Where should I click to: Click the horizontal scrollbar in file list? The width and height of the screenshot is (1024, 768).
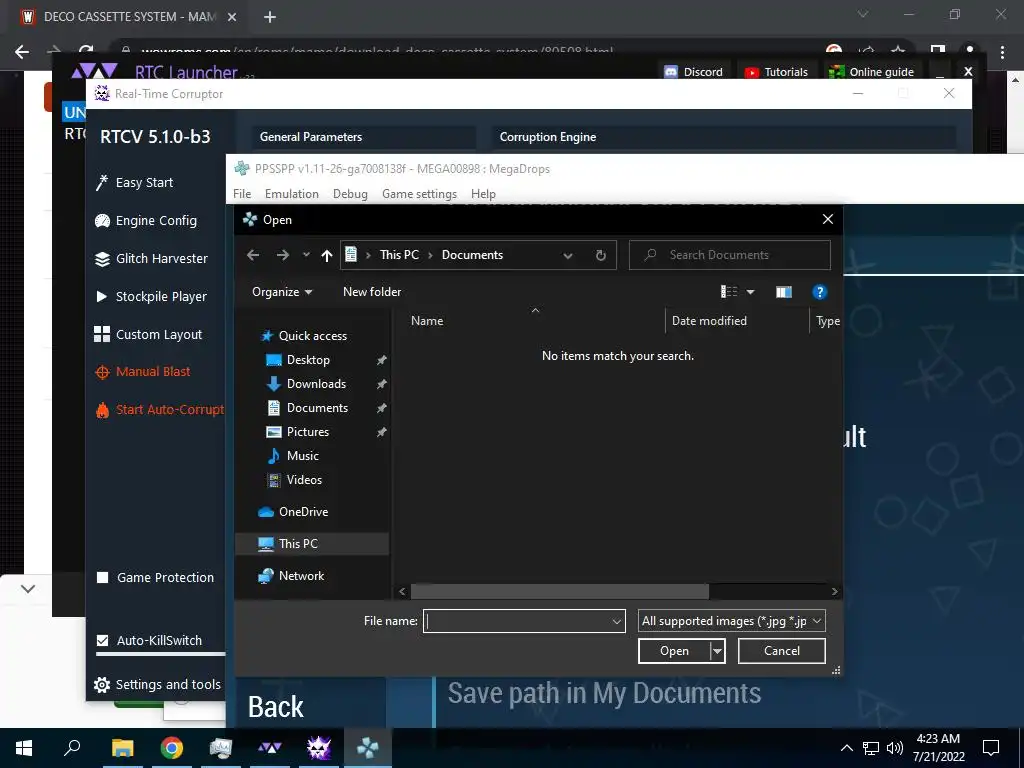coord(560,592)
